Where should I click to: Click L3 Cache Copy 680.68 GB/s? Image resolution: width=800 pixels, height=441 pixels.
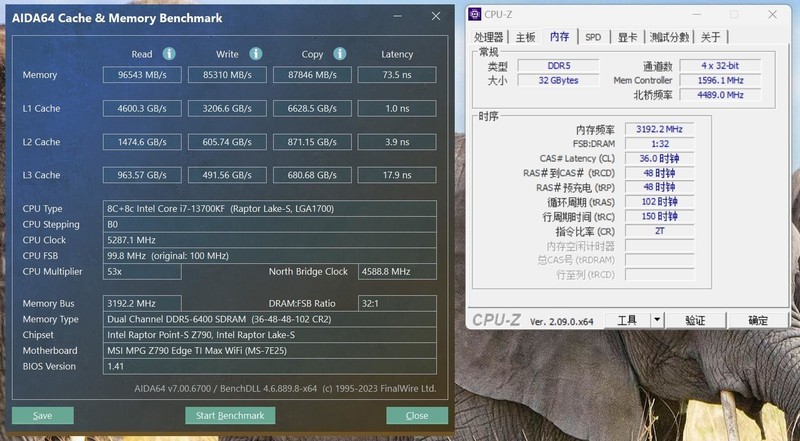coord(312,175)
